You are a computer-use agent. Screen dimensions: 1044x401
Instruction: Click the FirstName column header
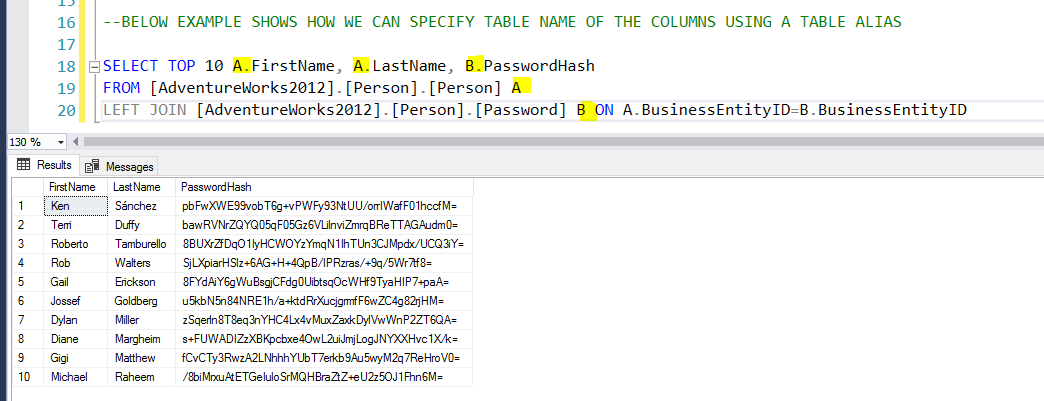pyautogui.click(x=76, y=187)
